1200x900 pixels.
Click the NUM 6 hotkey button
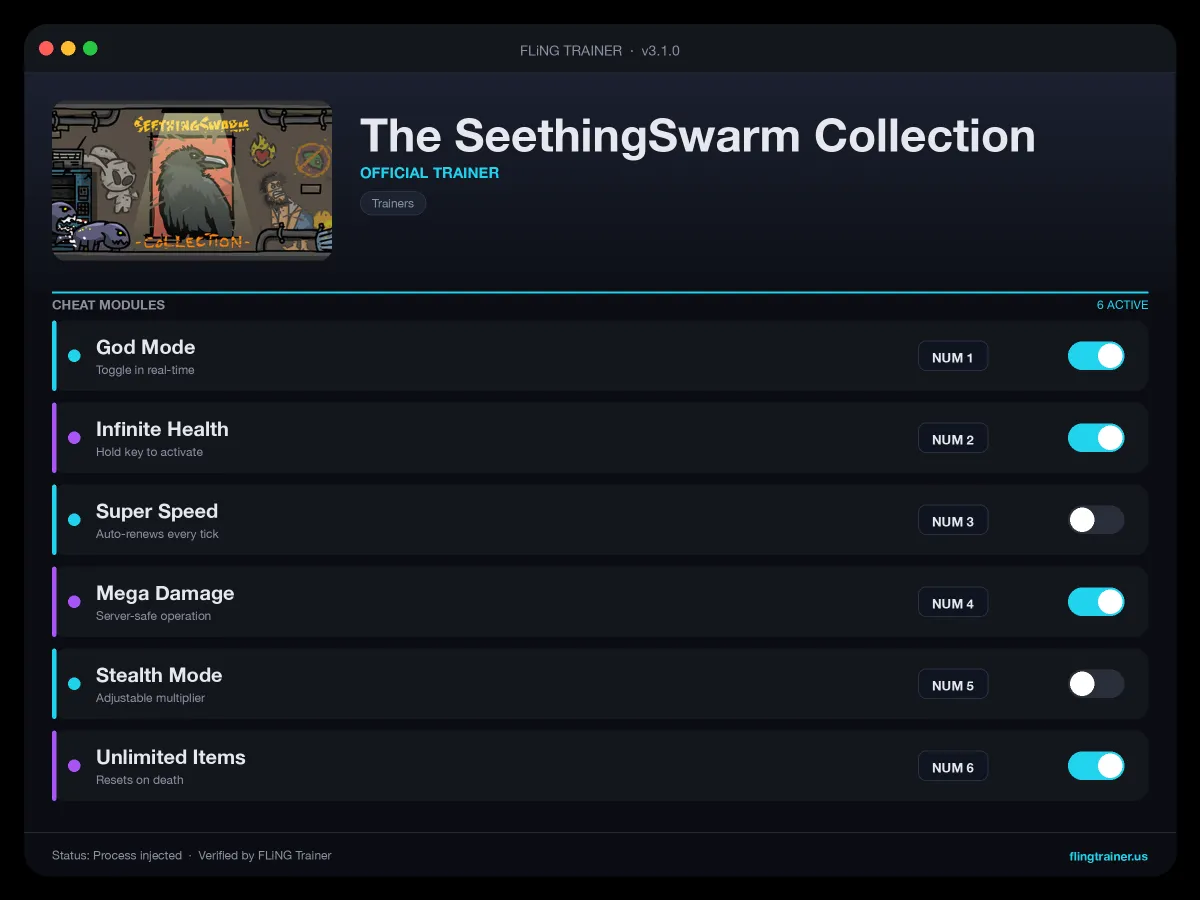coord(953,767)
